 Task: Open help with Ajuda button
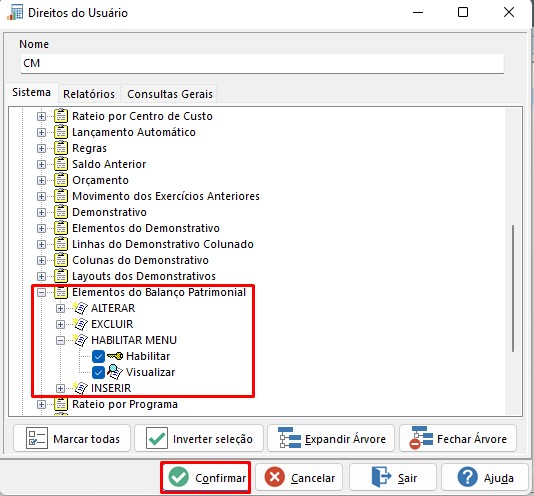(x=485, y=478)
